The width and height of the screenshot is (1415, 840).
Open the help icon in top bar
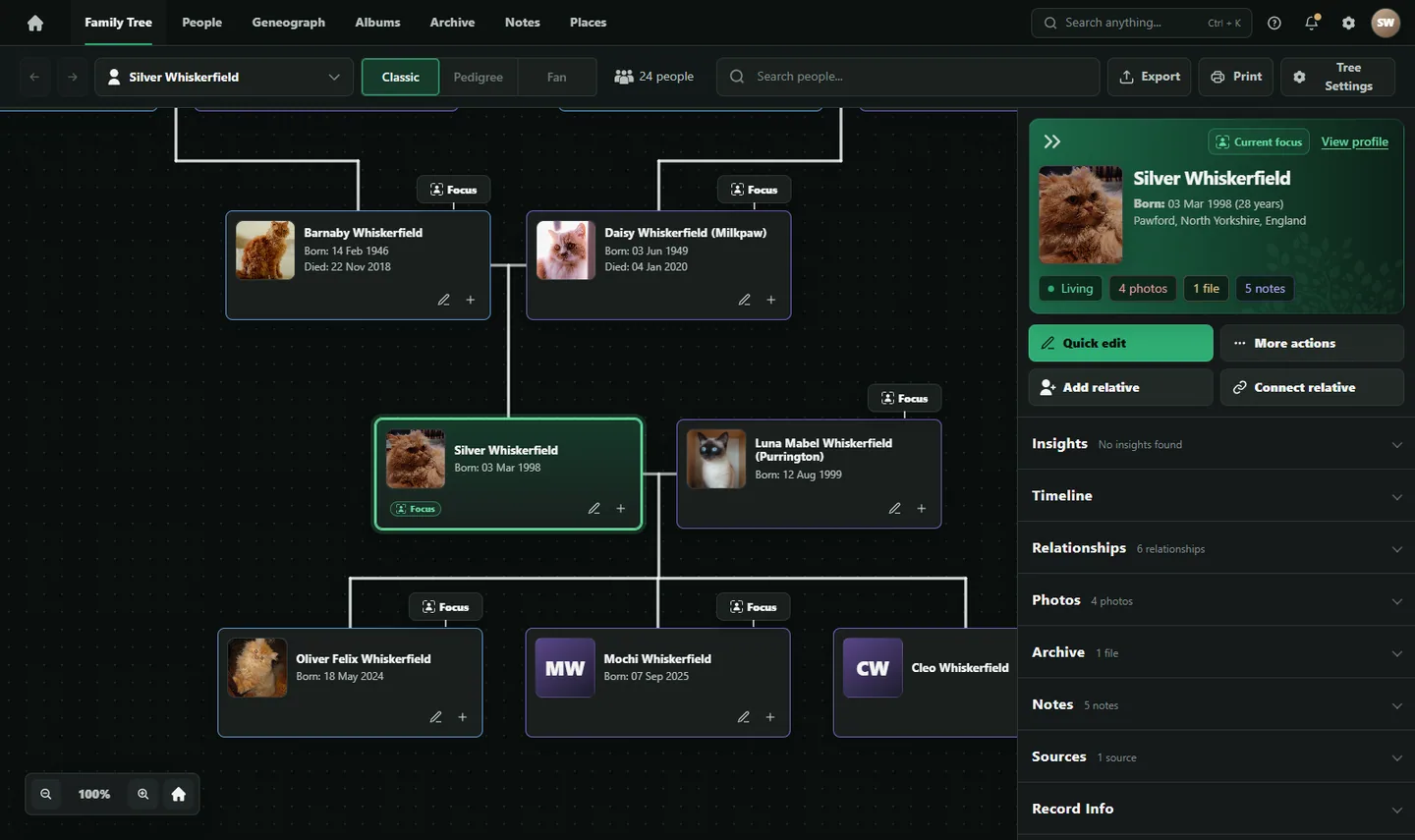tap(1274, 23)
